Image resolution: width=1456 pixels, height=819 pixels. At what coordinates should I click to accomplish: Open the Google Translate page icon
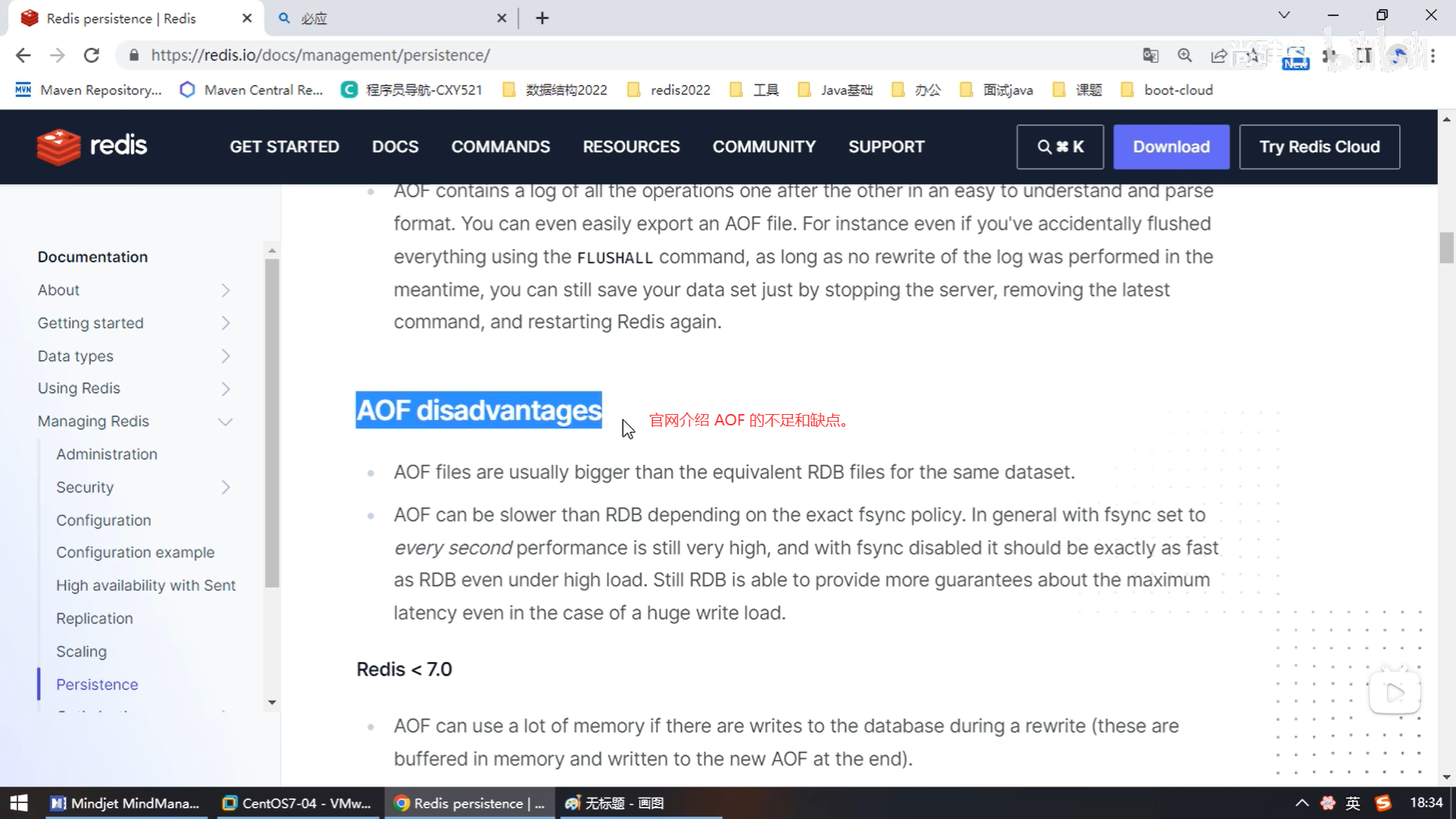(x=1150, y=55)
